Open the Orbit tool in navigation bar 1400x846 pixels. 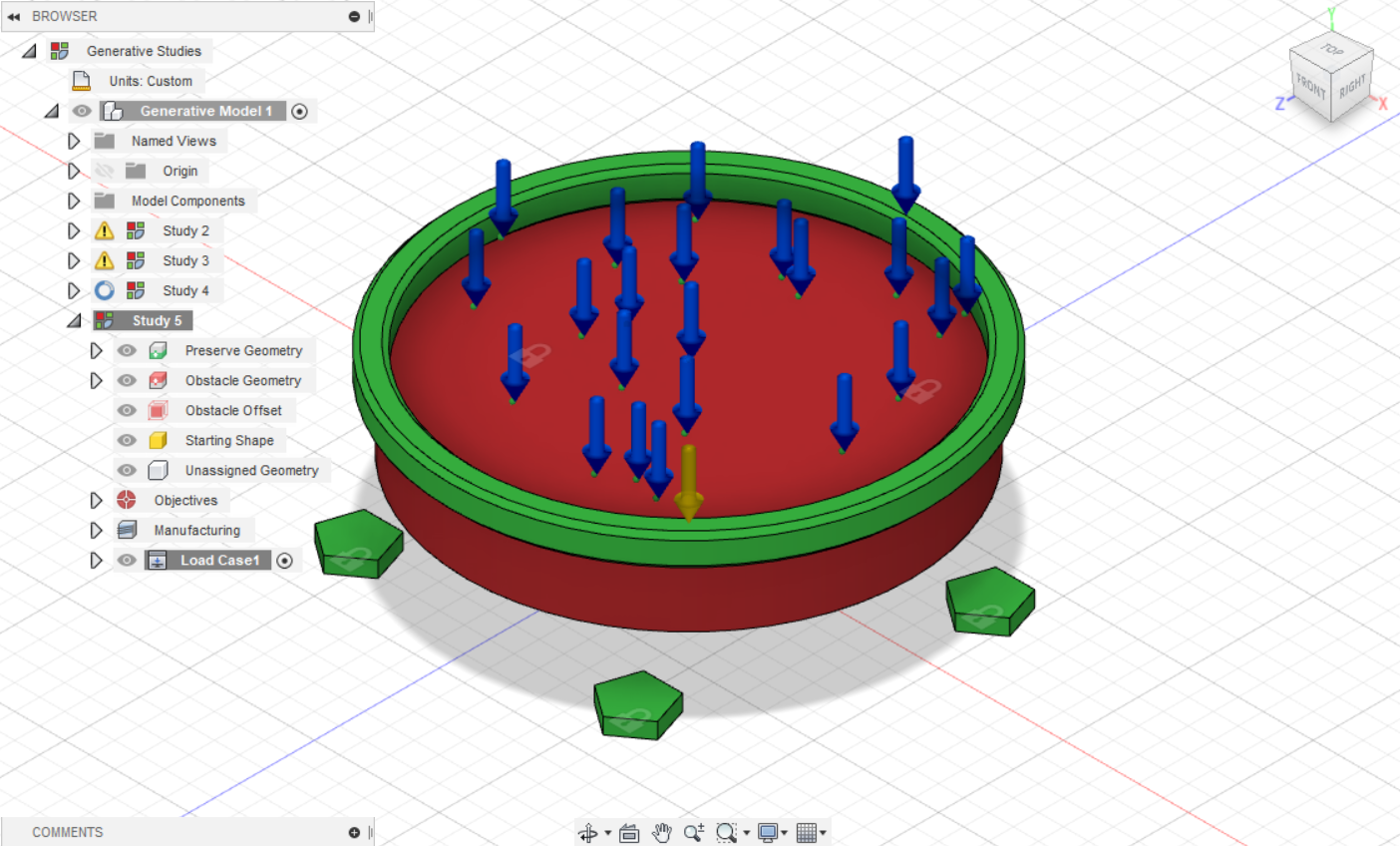coord(588,833)
